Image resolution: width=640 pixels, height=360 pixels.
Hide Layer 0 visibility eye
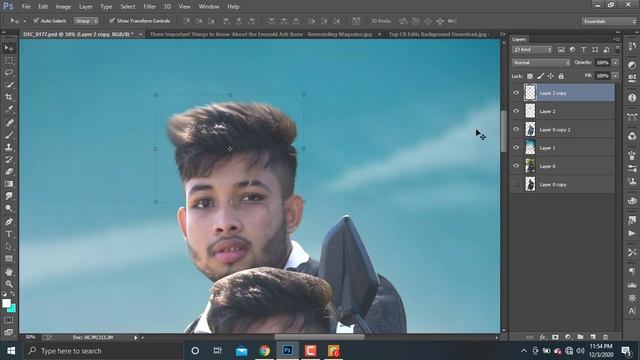516,166
